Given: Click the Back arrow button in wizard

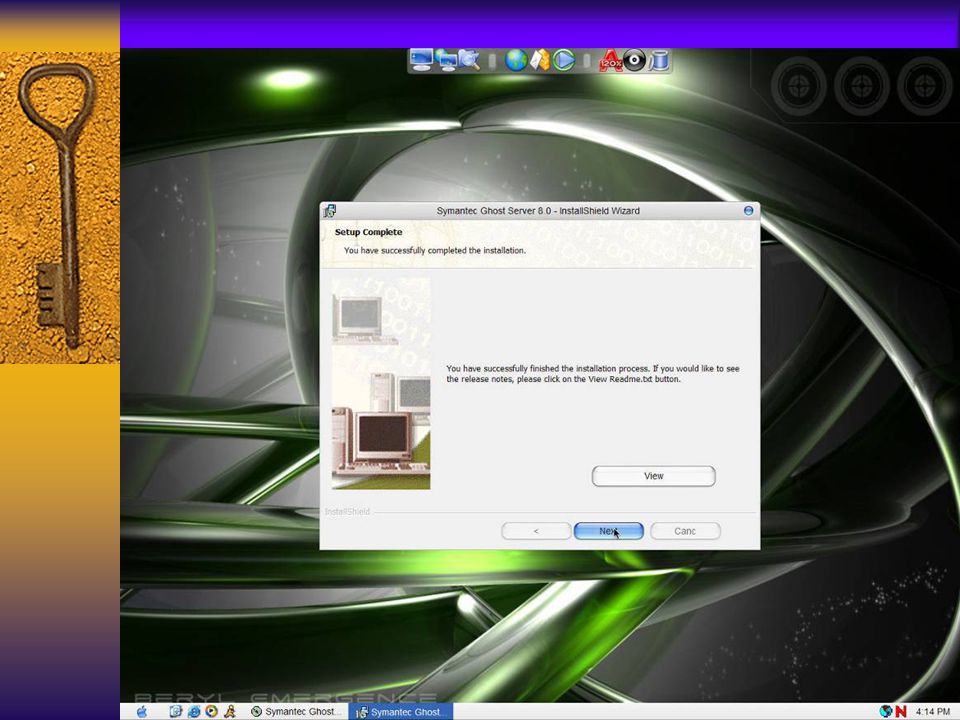Looking at the screenshot, I should [536, 531].
